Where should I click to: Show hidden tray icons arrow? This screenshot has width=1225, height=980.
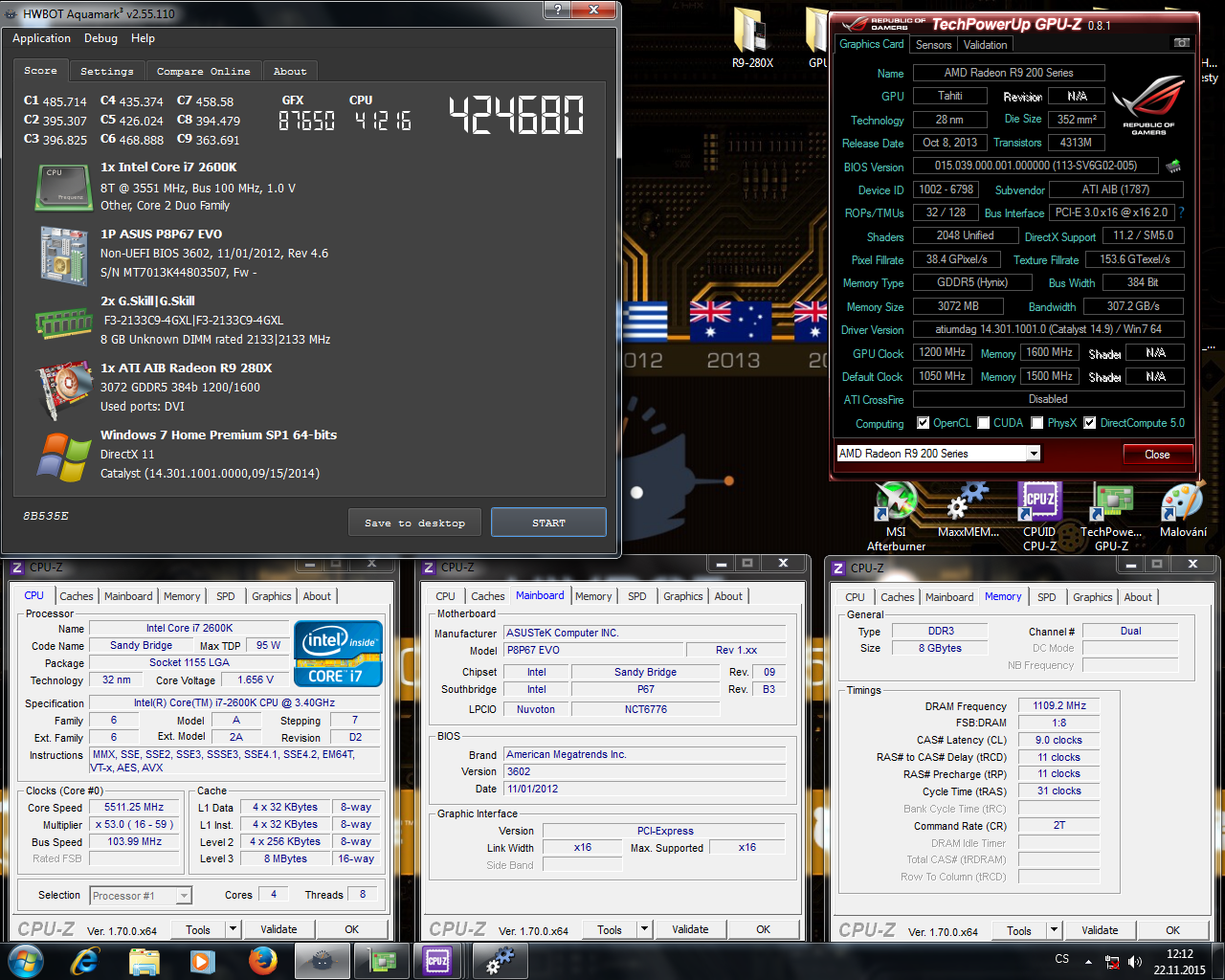[x=1088, y=961]
